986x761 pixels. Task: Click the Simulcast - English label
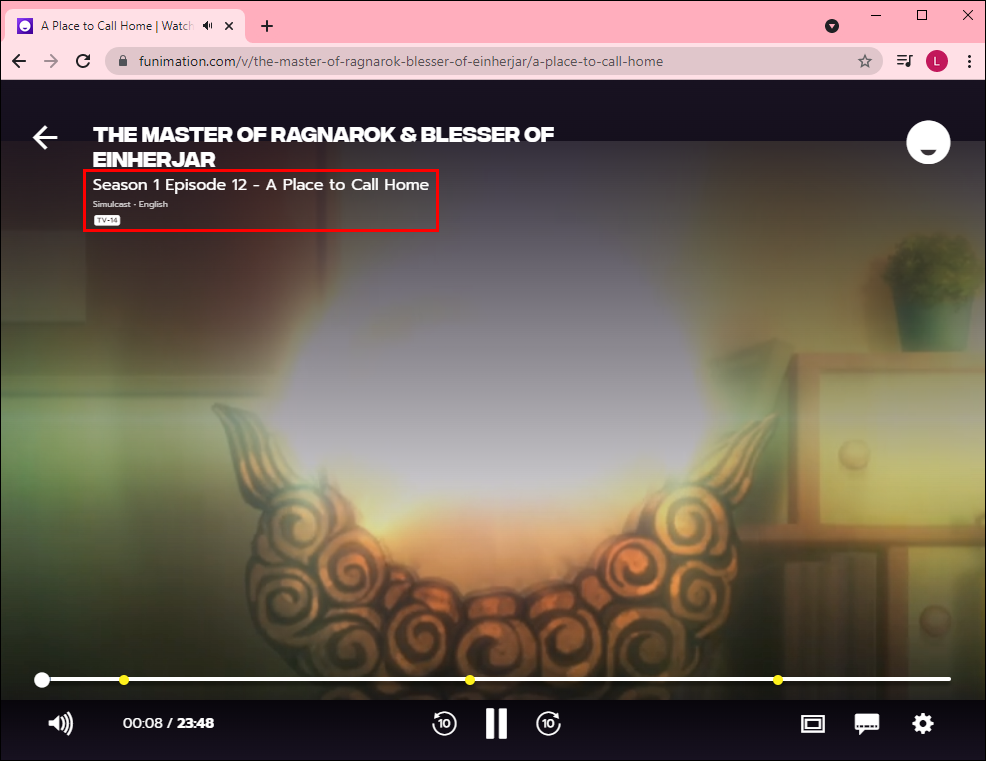130,204
